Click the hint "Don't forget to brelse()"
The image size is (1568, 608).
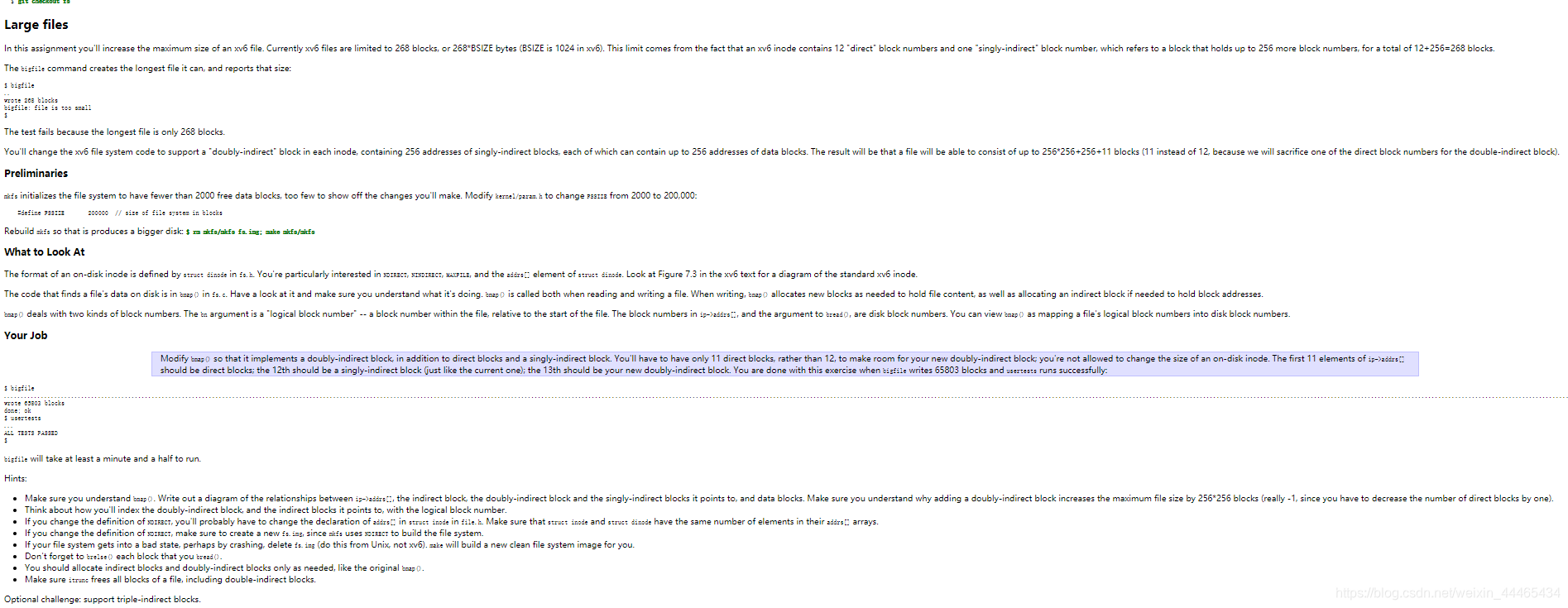pyautogui.click(x=122, y=557)
